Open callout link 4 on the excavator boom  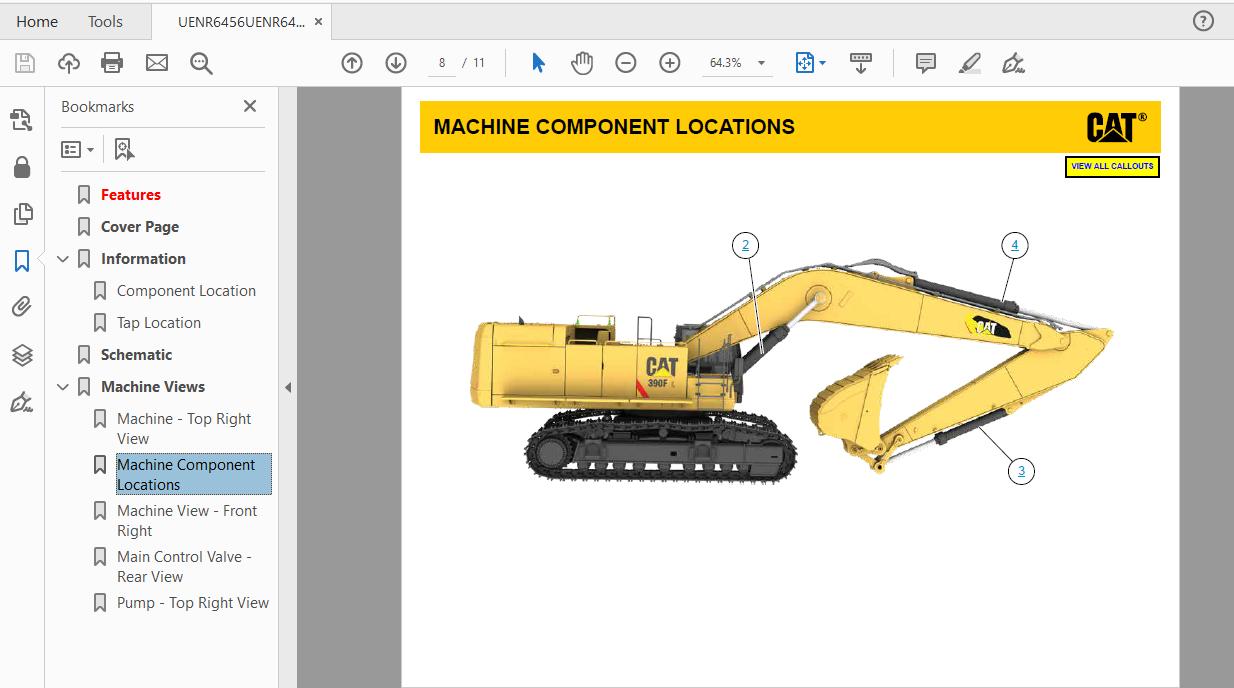pos(1014,243)
